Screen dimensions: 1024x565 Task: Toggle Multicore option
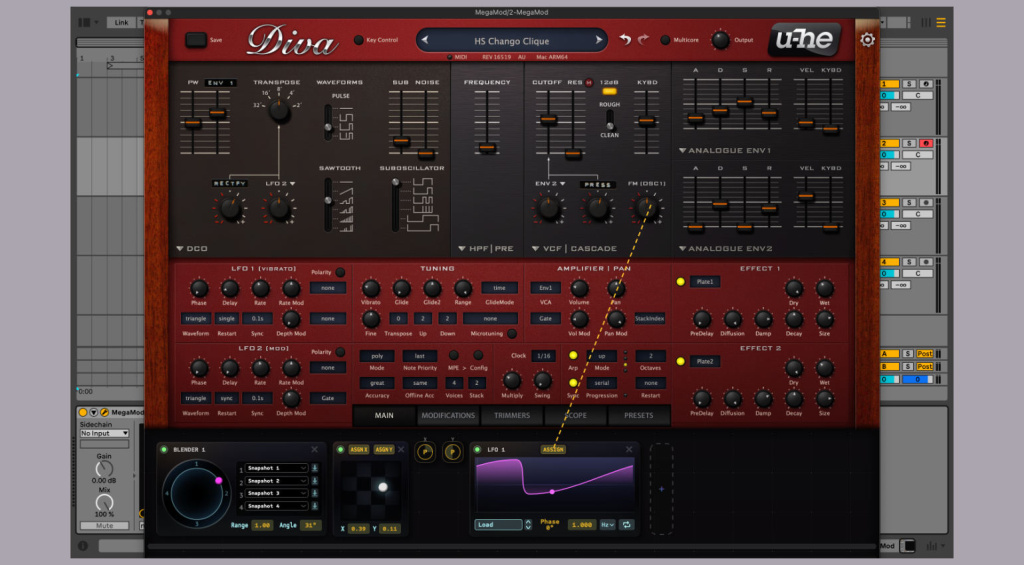pyautogui.click(x=665, y=40)
